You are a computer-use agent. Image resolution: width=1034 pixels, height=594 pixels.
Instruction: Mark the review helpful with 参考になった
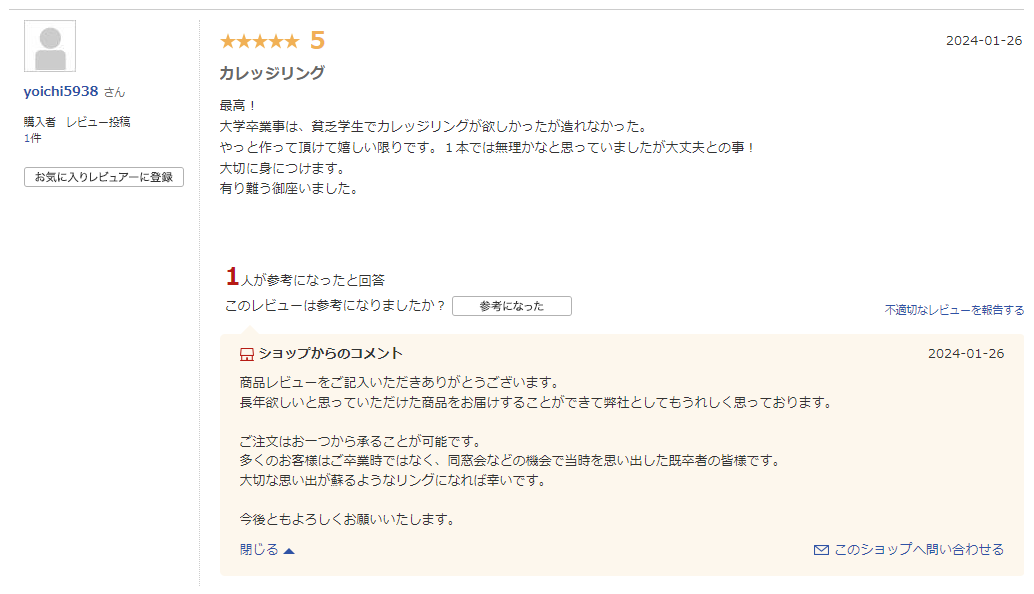511,306
